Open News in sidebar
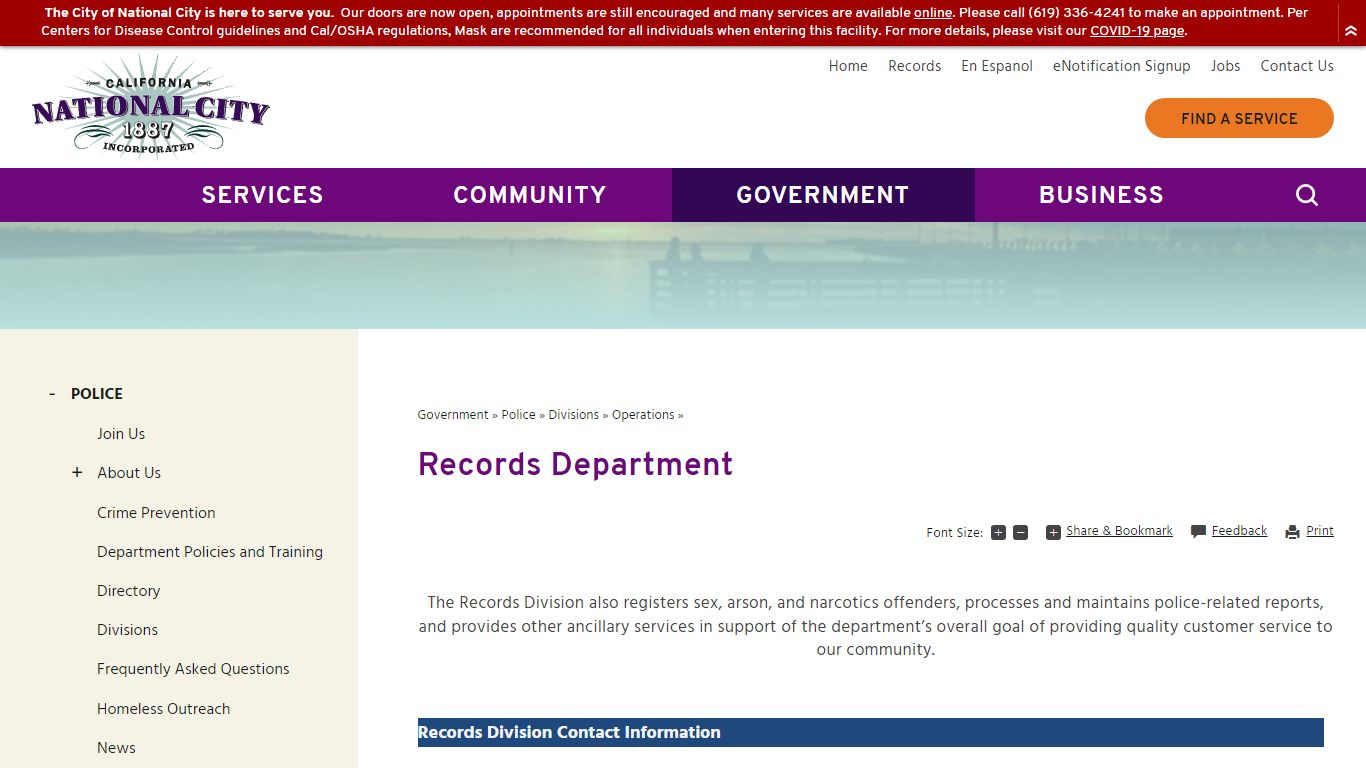Screen dimensions: 1366x768 coord(116,748)
